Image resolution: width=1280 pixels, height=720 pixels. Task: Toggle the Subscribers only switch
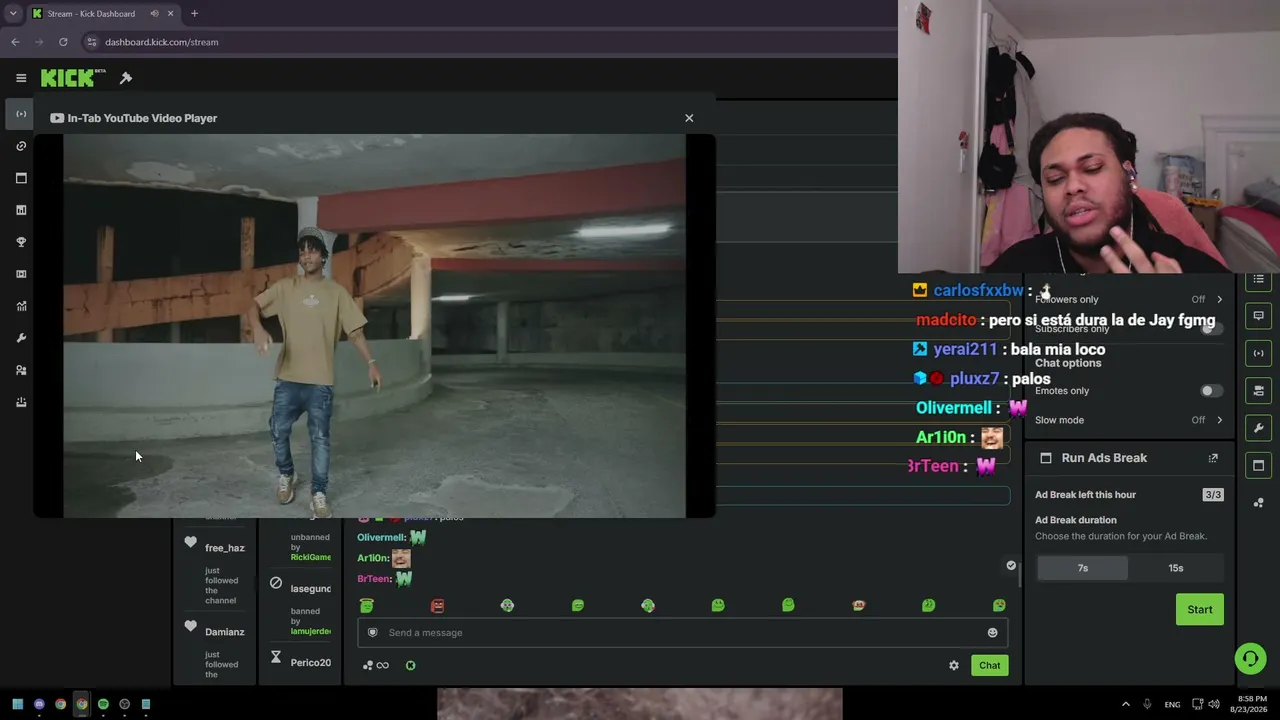[1211, 328]
